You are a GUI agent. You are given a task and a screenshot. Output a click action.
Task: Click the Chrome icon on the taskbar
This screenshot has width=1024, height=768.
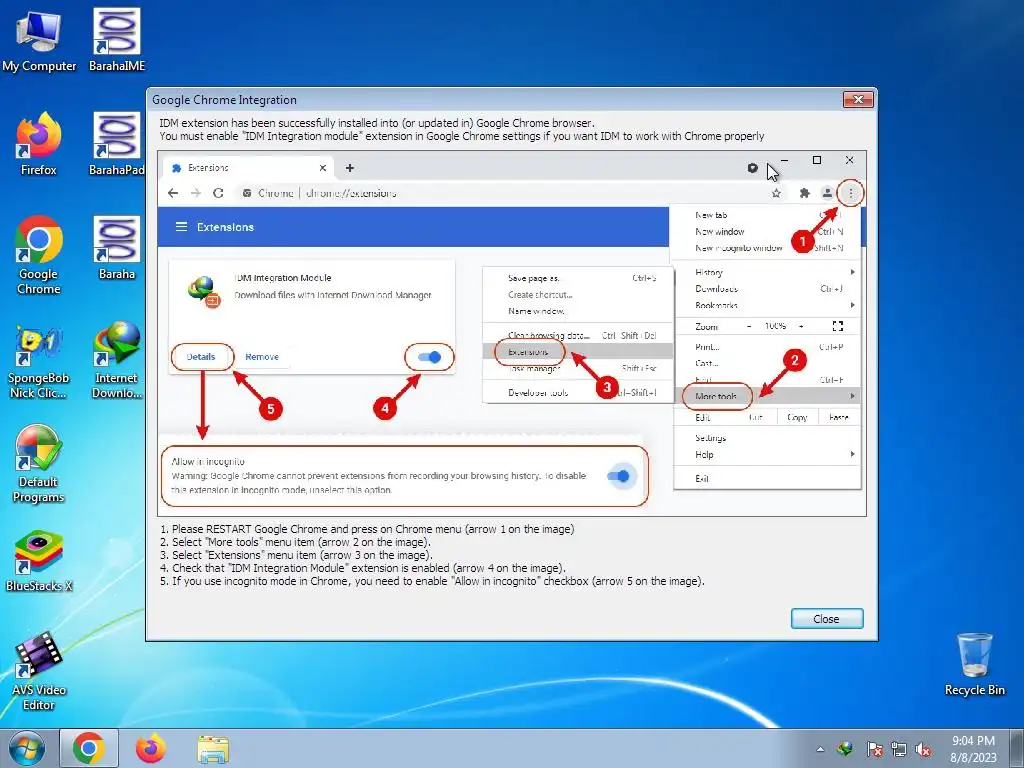click(89, 748)
